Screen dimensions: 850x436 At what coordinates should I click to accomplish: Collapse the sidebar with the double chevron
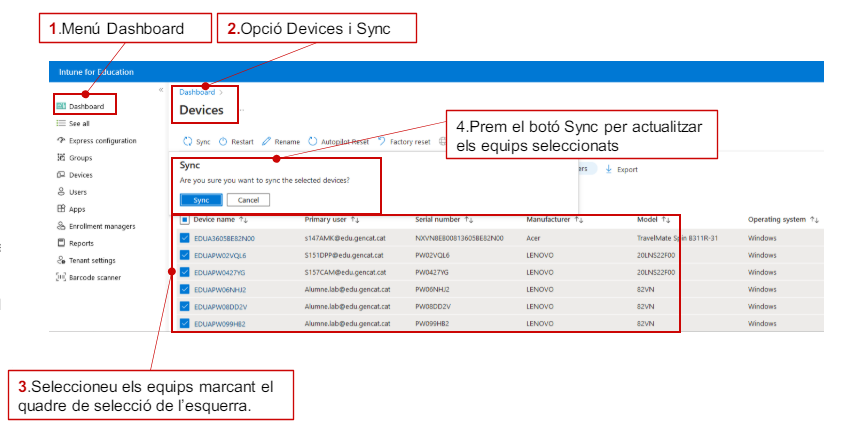tap(160, 90)
